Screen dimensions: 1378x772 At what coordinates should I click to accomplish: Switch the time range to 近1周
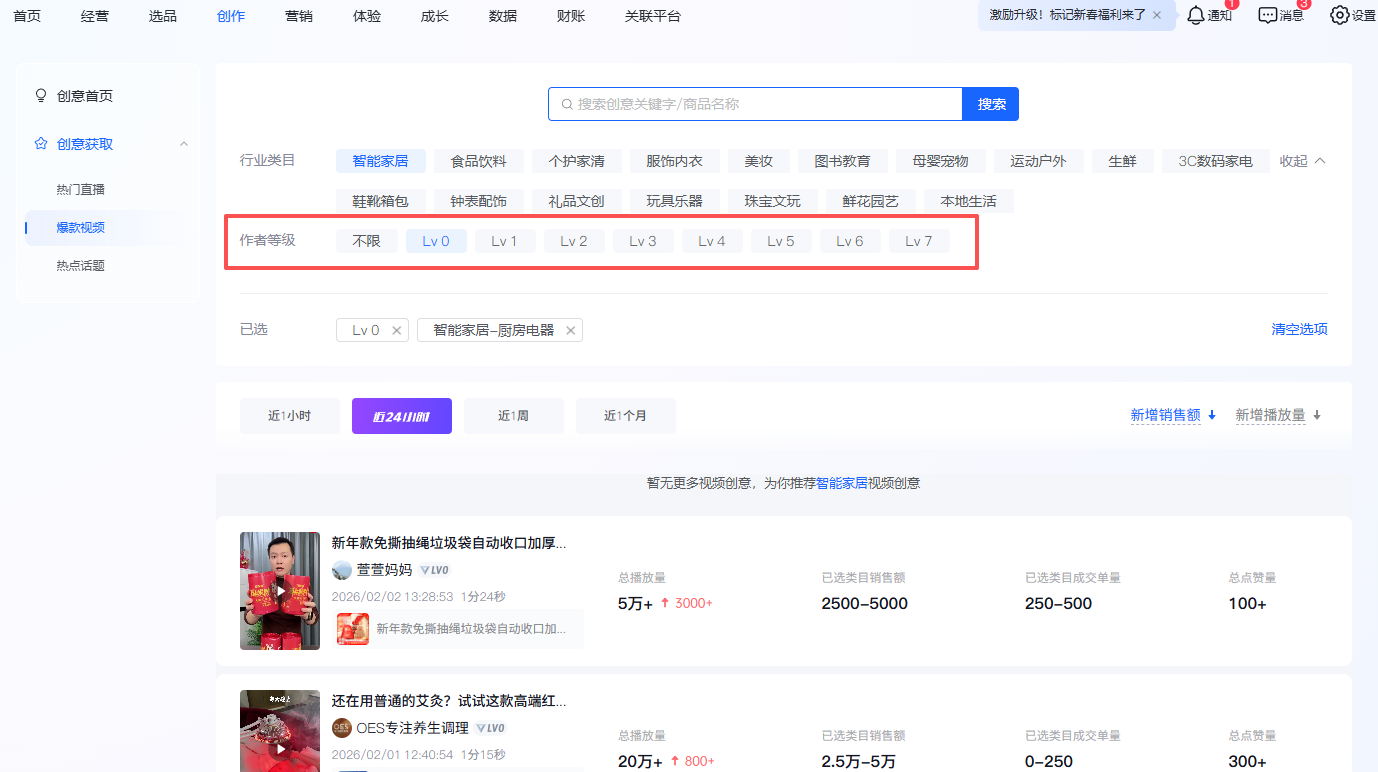(513, 416)
